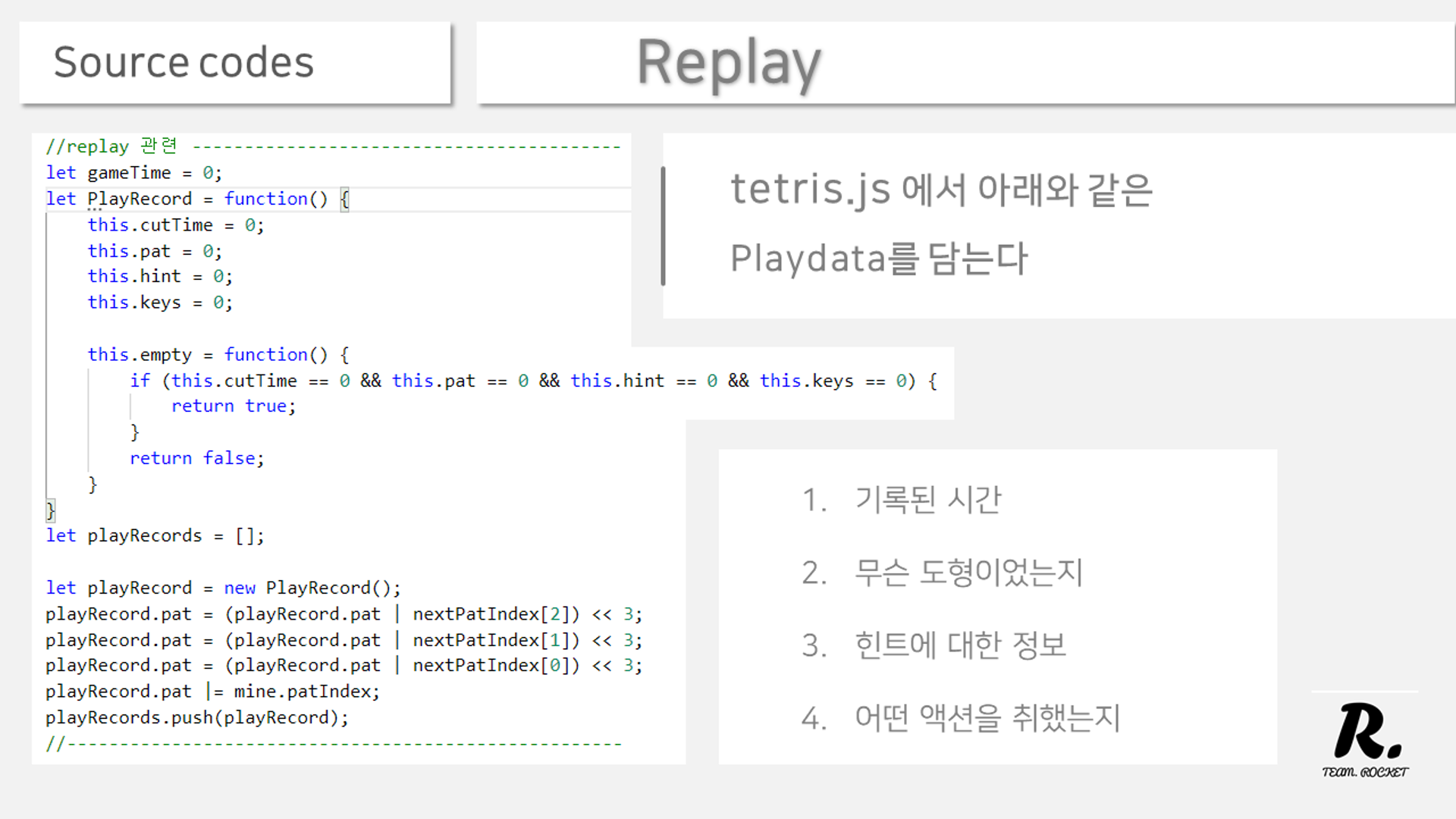Click list item 1 기록된 시간

(902, 500)
